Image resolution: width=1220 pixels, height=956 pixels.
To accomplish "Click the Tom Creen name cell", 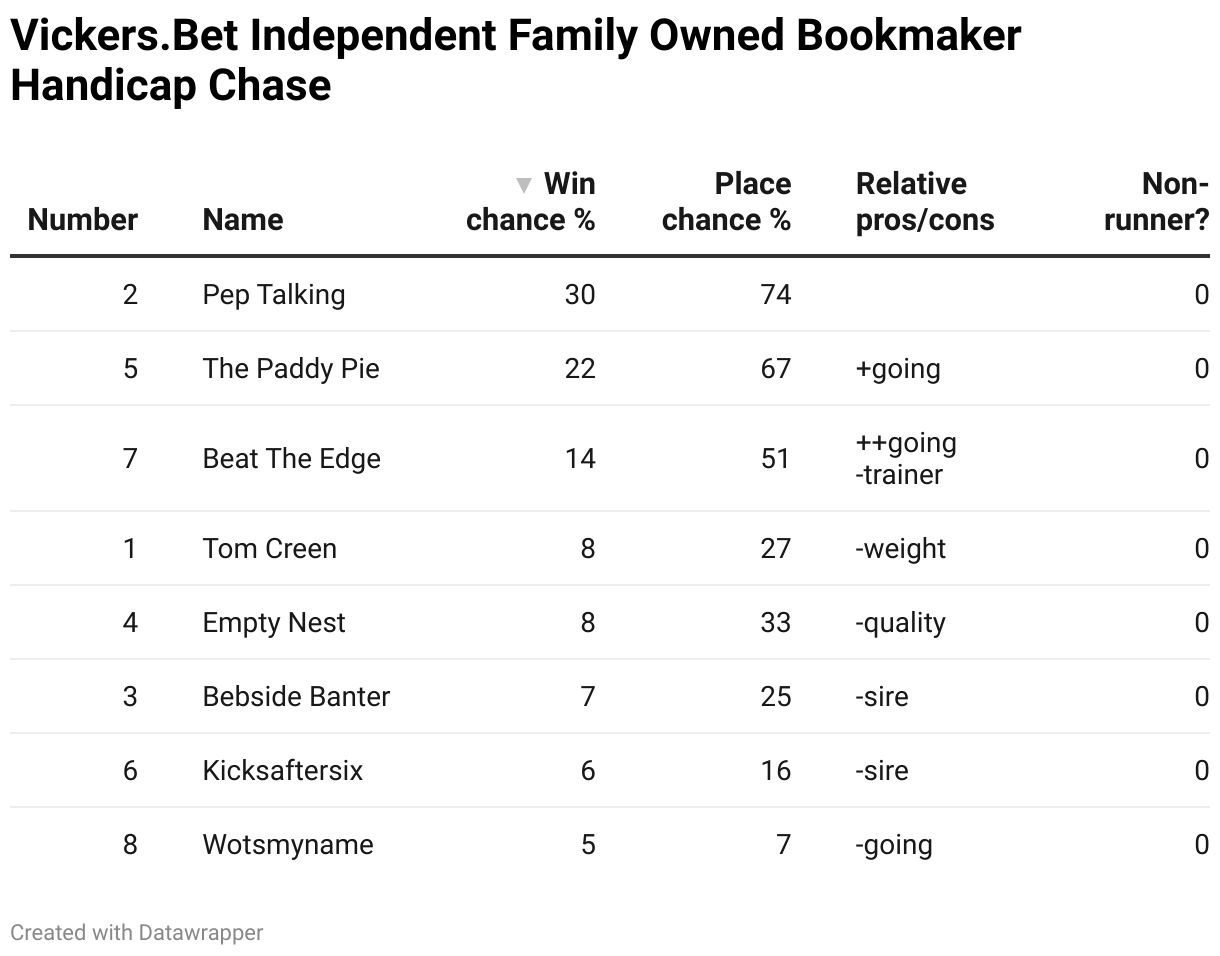I will pos(270,549).
